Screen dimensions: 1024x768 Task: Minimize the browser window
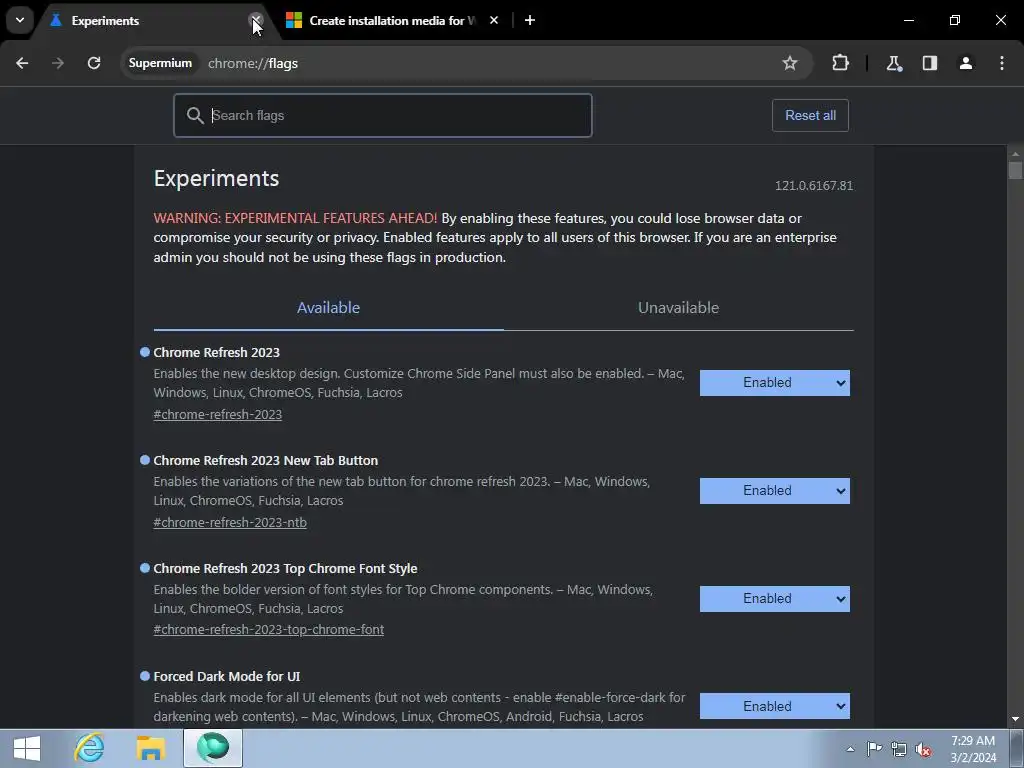point(908,20)
